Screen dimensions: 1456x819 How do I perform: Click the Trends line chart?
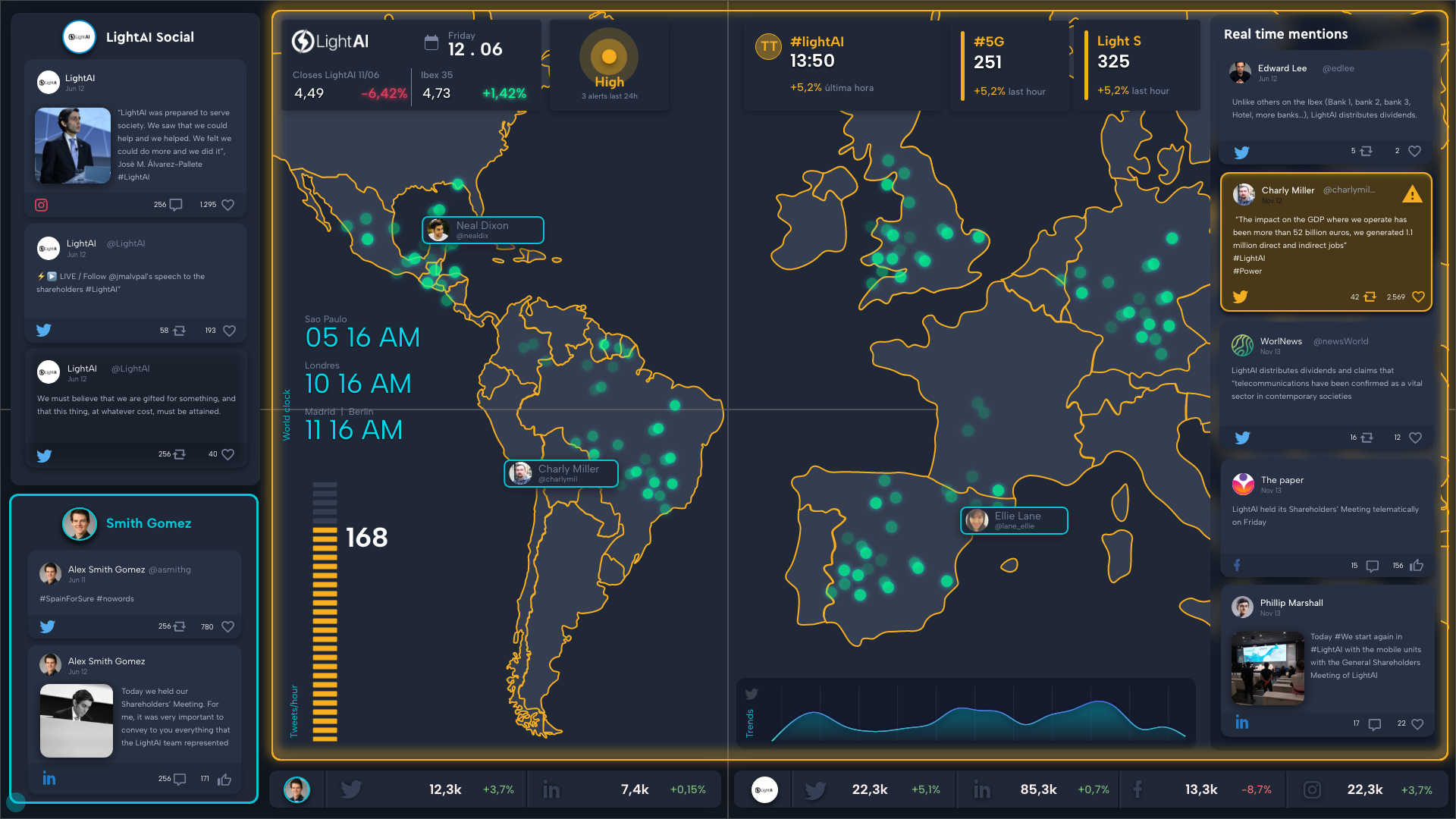(x=978, y=714)
